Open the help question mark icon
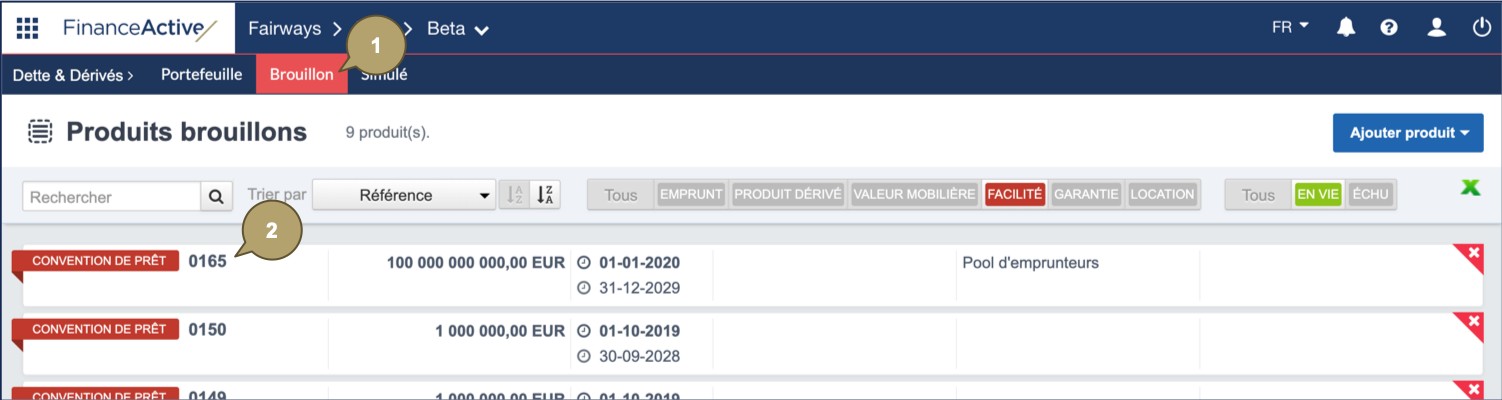The image size is (1502, 400). click(1389, 28)
